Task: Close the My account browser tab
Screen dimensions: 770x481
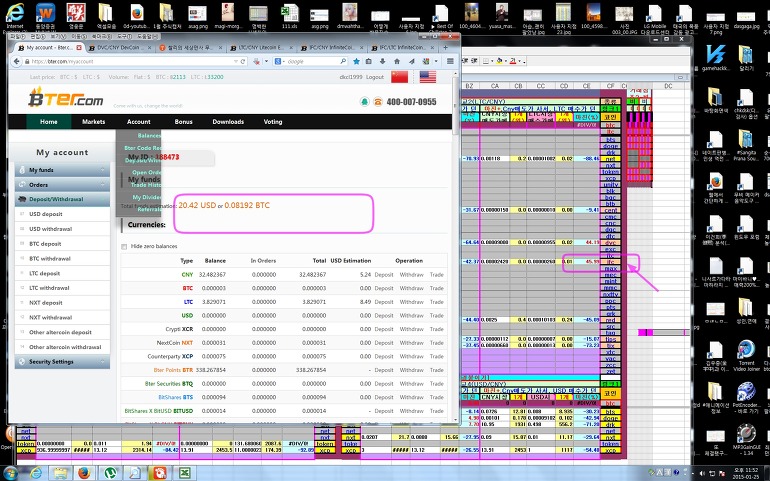Action: 78,48
